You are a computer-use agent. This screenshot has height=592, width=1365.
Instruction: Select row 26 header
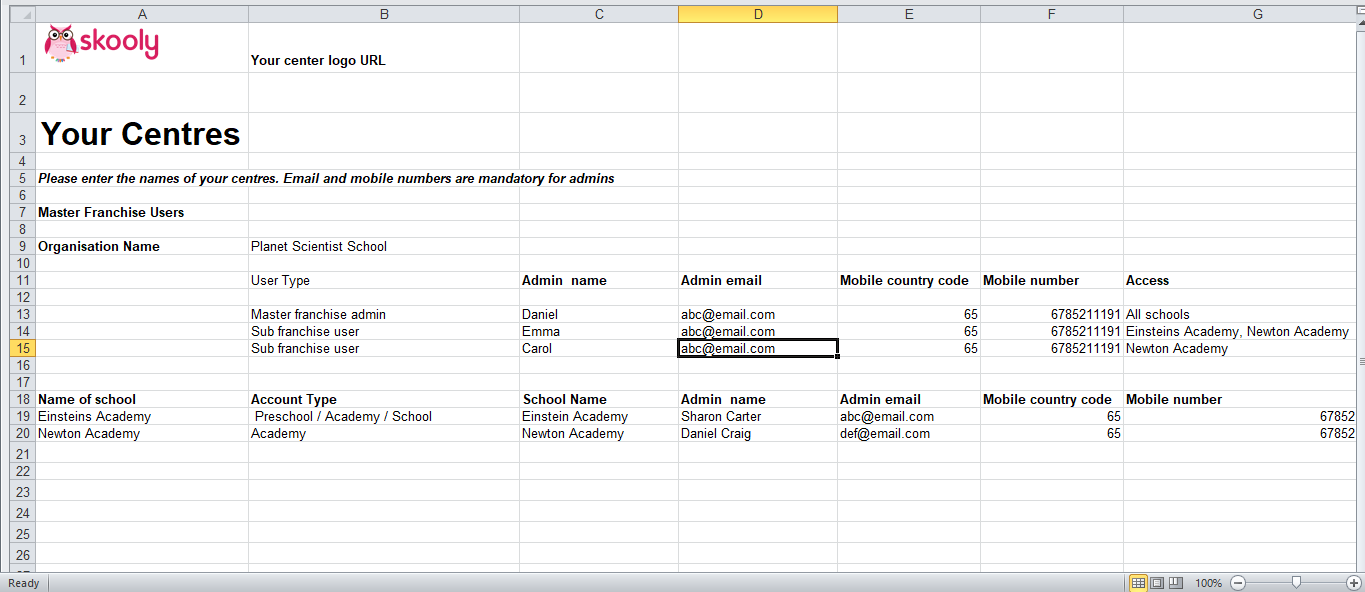(22, 554)
